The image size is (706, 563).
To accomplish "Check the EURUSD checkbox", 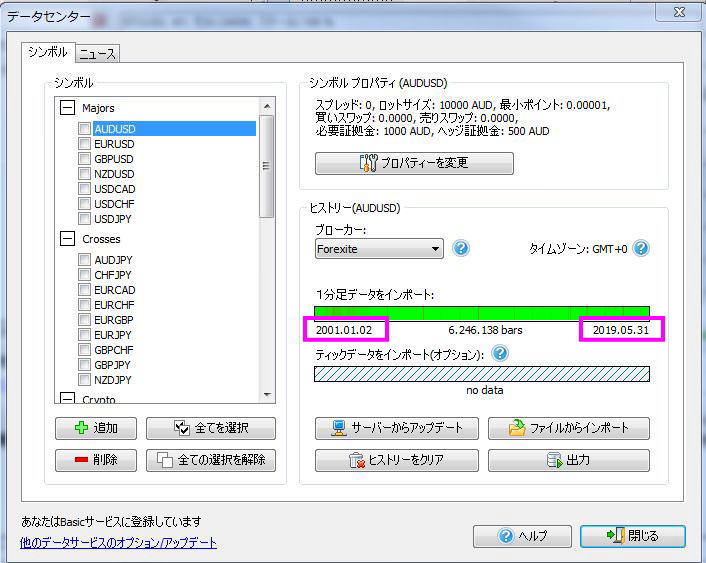I will 84,144.
